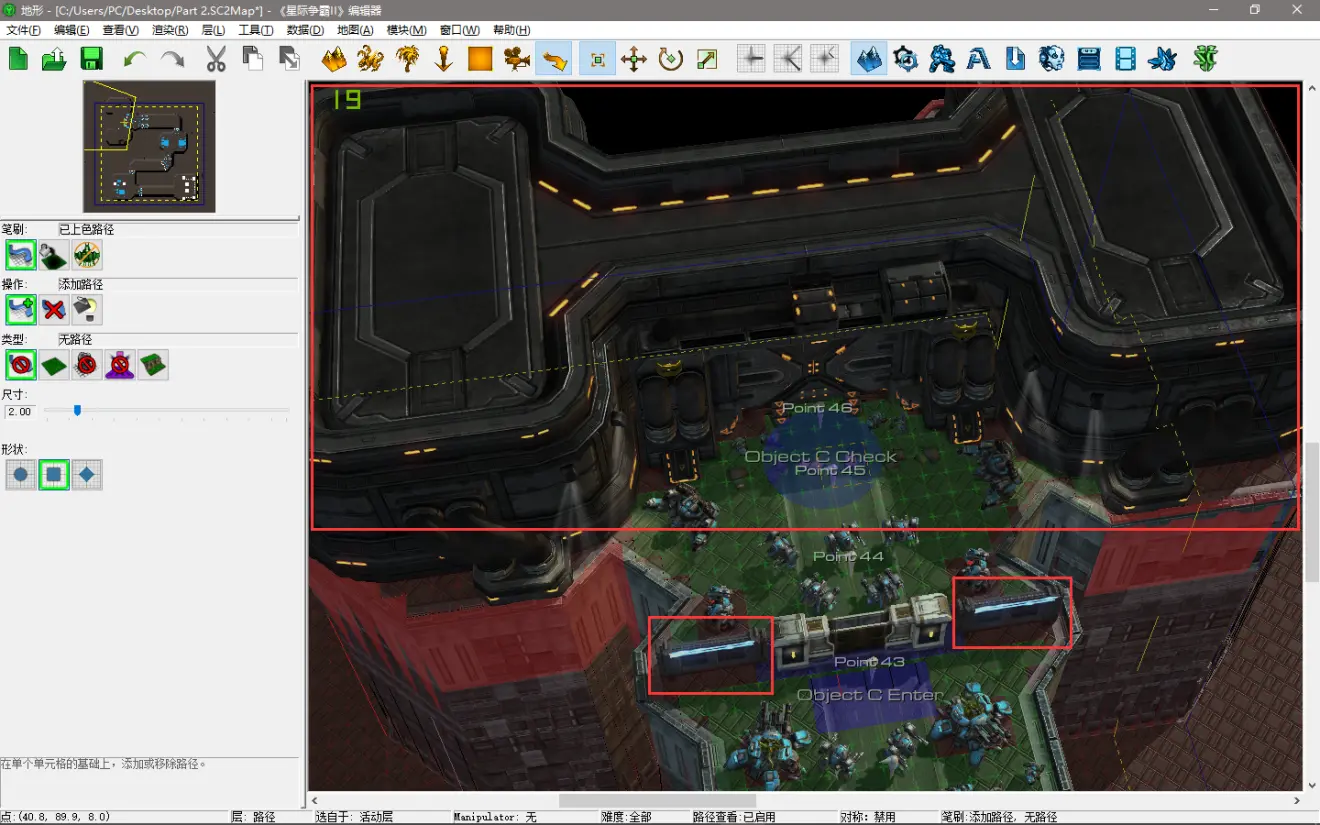
Task: Open the Data module marine icon
Action: [942, 59]
